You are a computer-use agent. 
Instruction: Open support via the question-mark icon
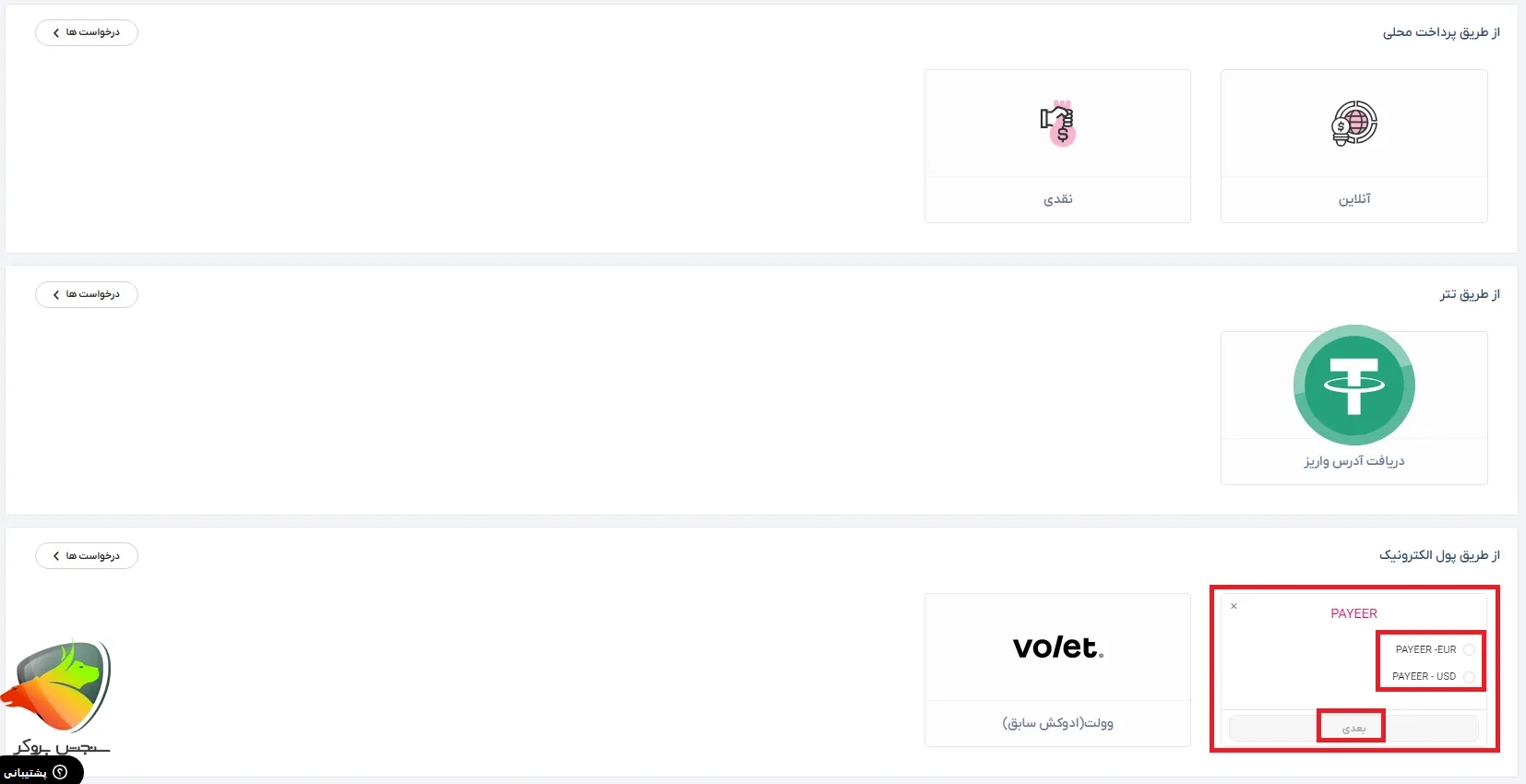pos(61,772)
